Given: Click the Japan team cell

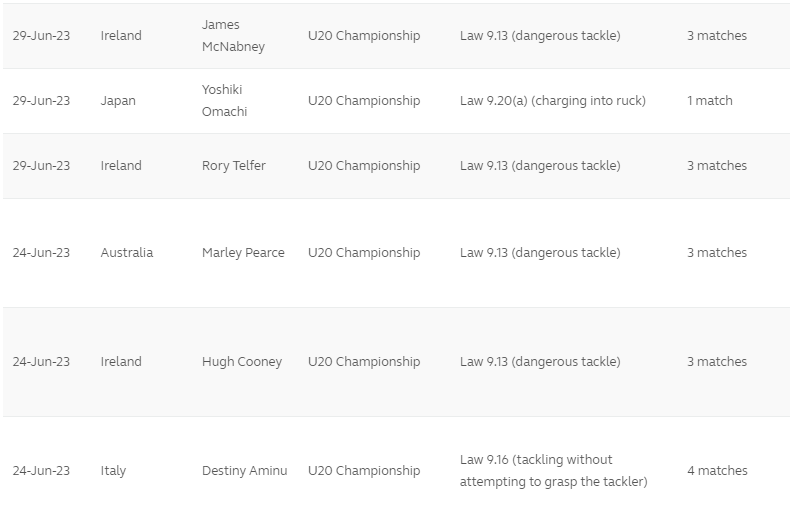Looking at the screenshot, I should click(x=118, y=101).
